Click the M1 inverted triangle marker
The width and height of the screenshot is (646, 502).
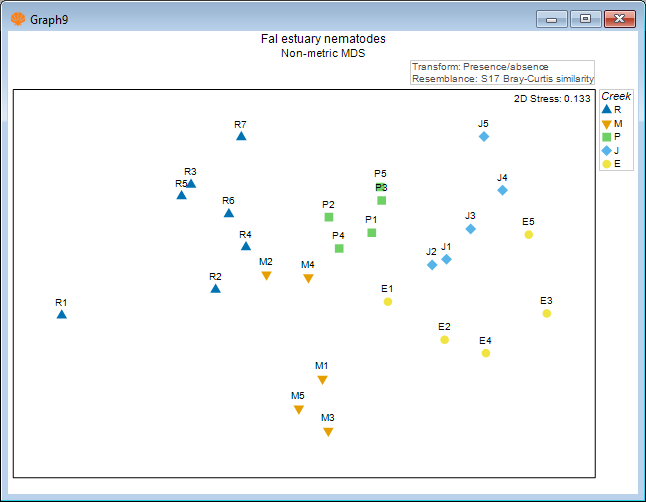tap(323, 380)
